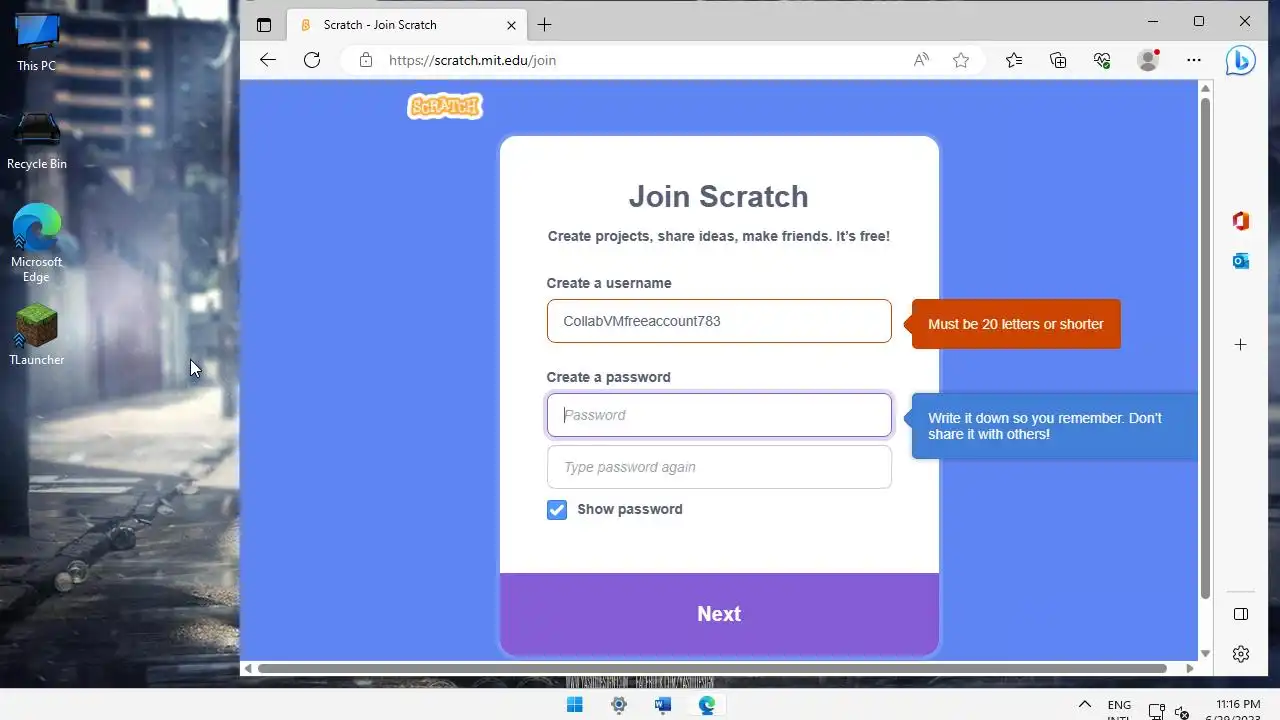
Task: Switch to Edge on the taskbar
Action: [x=707, y=705]
